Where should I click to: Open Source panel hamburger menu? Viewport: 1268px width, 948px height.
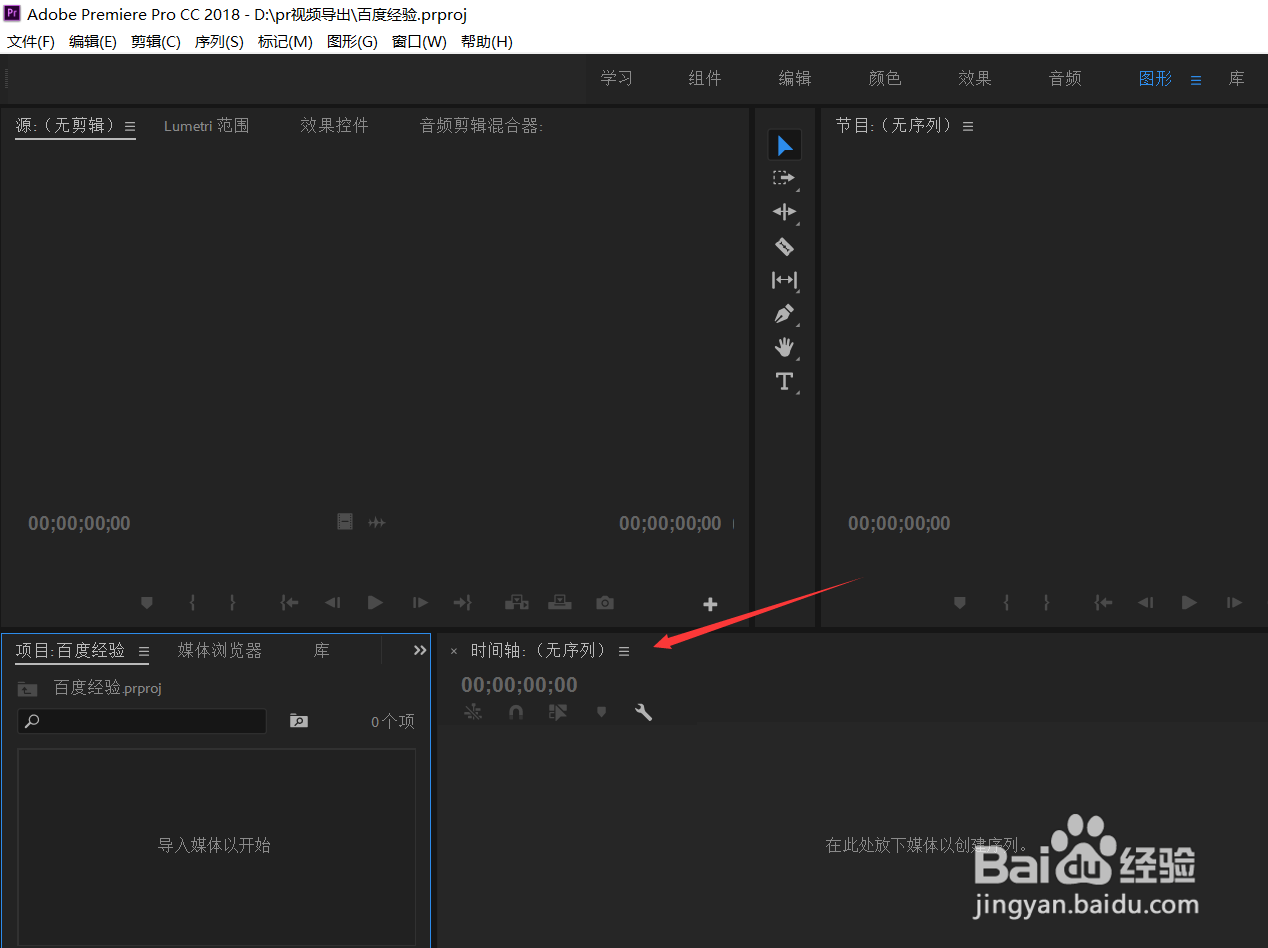pos(130,127)
